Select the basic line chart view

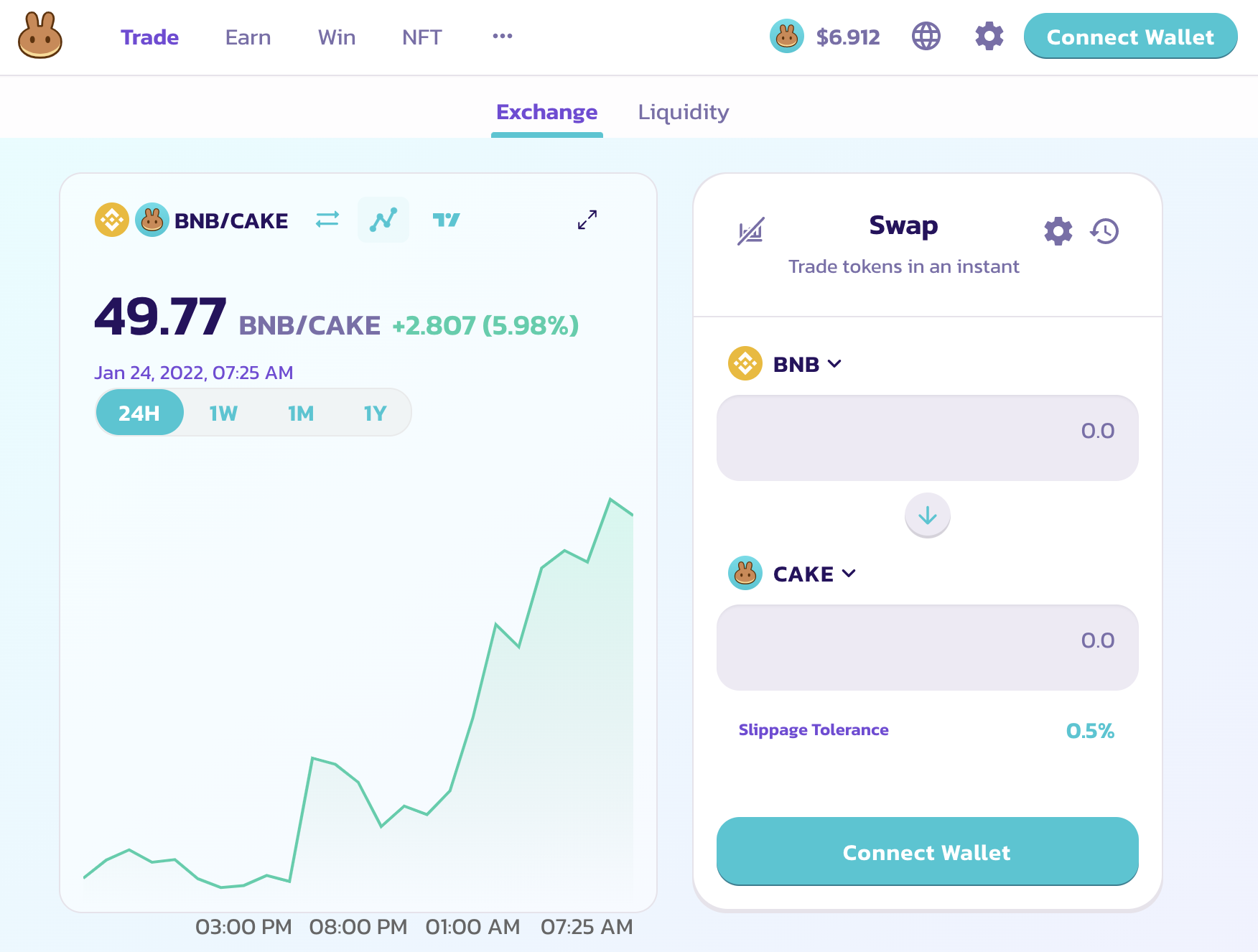[x=383, y=220]
